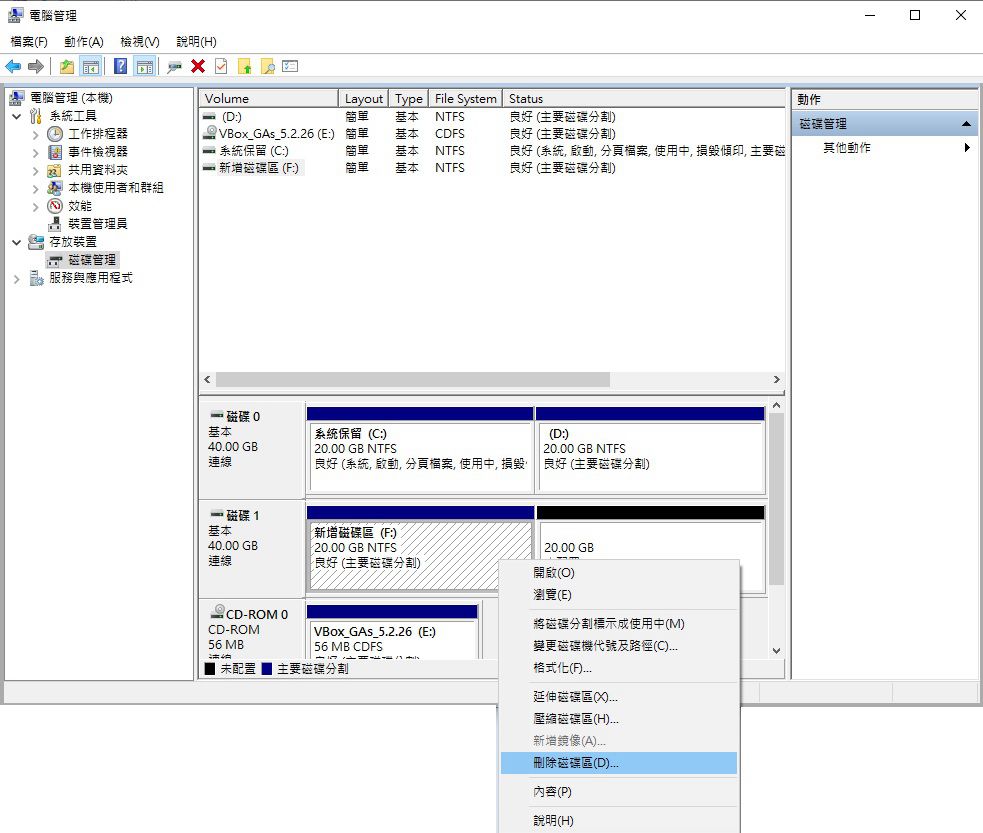The height and width of the screenshot is (833, 983).
Task: Sort by the File System column header
Action: [466, 98]
